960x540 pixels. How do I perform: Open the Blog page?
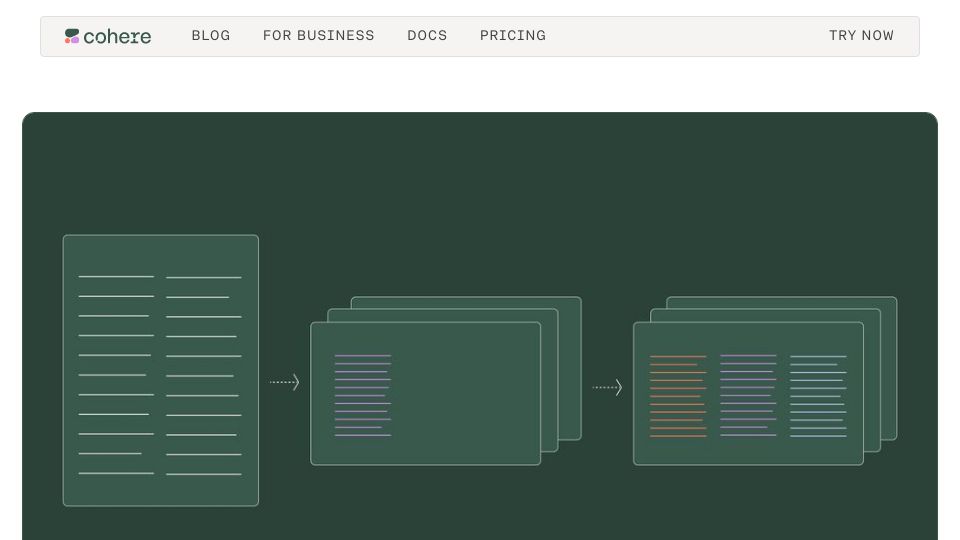pyautogui.click(x=211, y=36)
